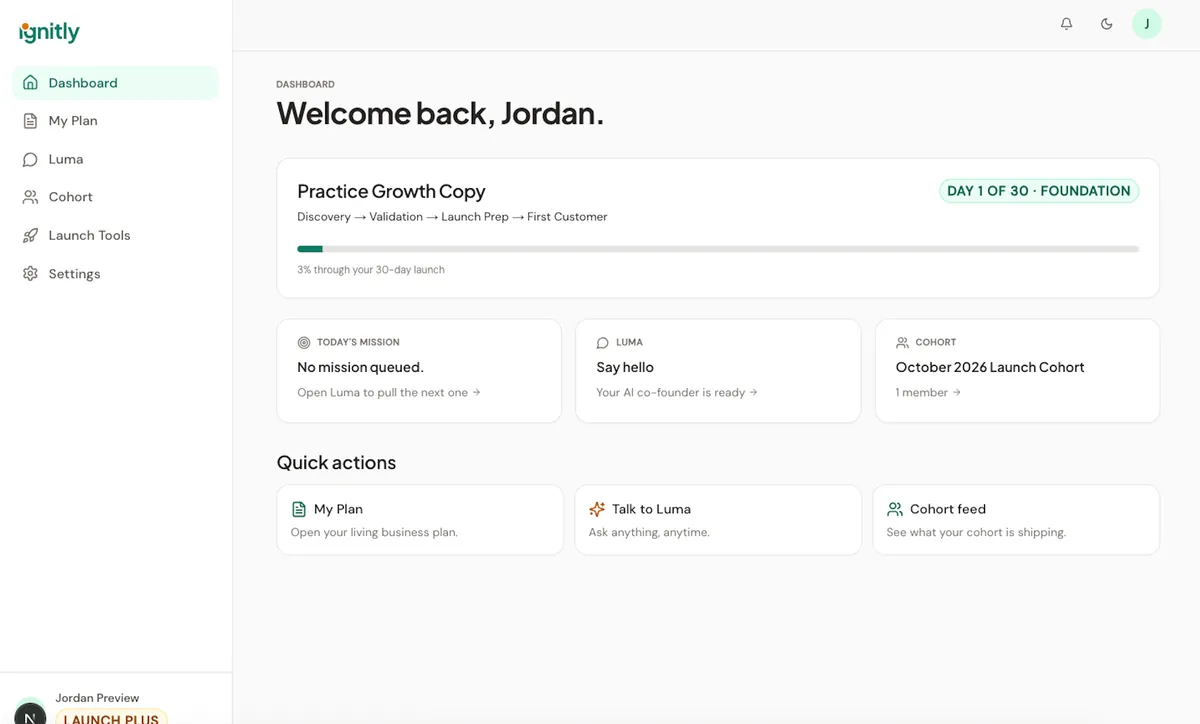This screenshot has width=1200, height=724.
Task: Click the N avatar at sidebar bottom
Action: click(30, 712)
